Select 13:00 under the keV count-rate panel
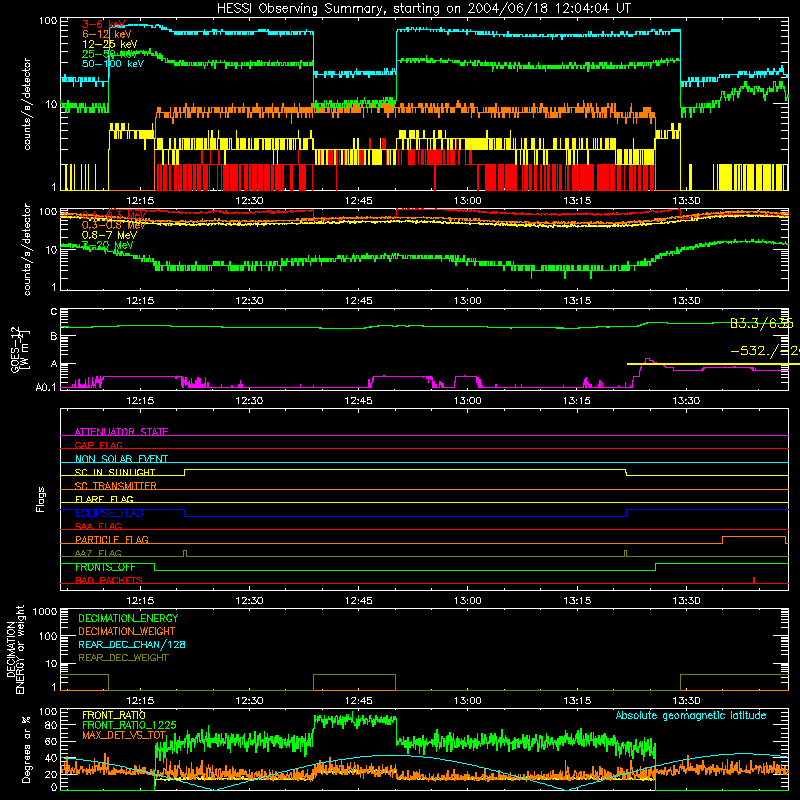This screenshot has height=800, width=800. tap(468, 201)
